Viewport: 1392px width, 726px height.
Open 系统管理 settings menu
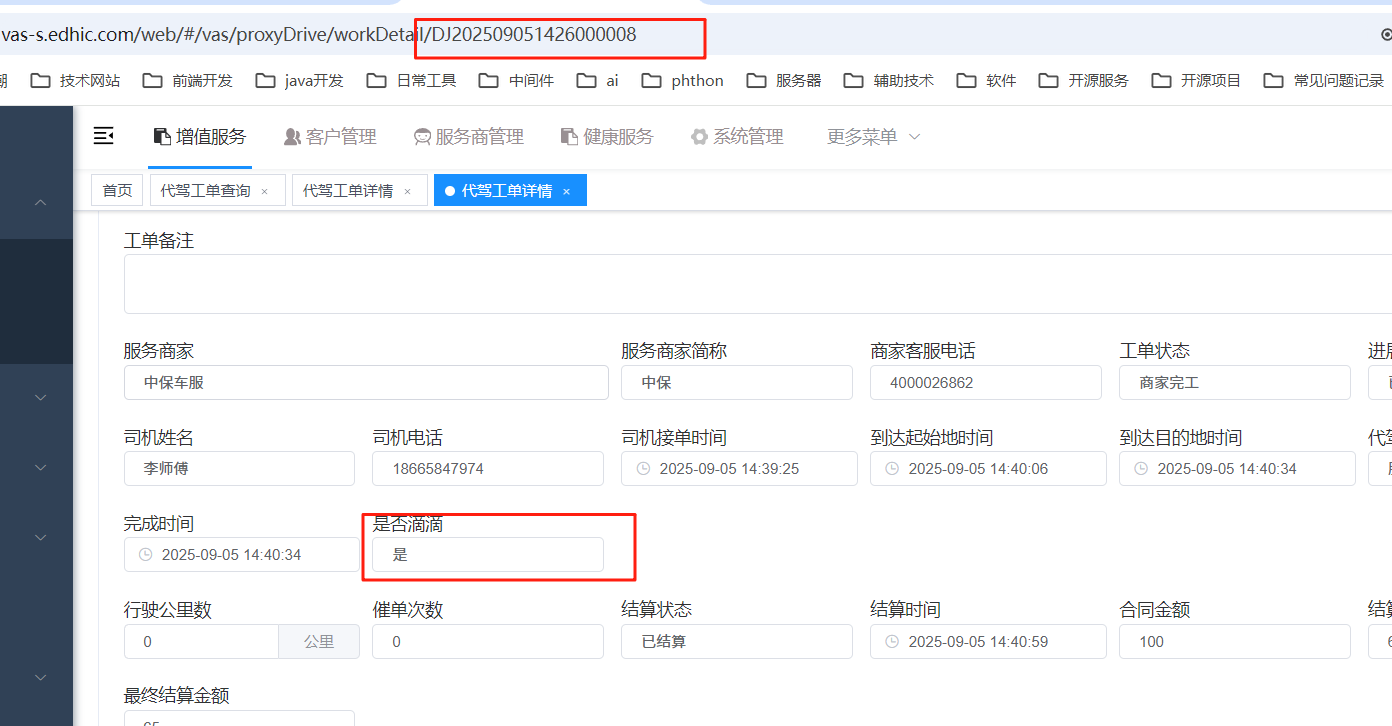(x=737, y=137)
